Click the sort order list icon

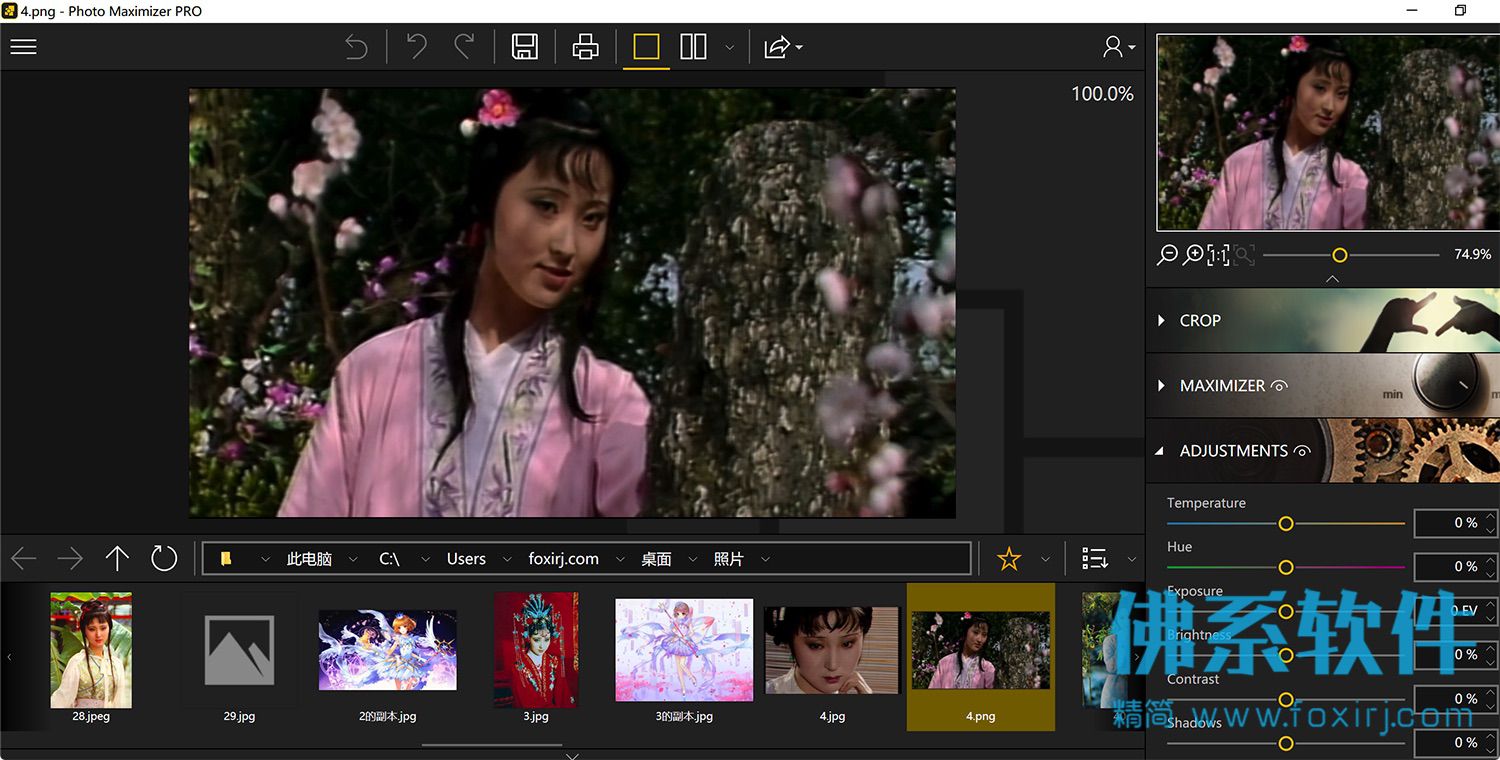[1095, 559]
